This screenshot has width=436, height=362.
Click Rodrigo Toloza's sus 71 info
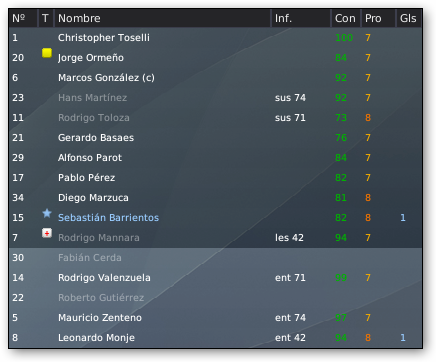290,118
